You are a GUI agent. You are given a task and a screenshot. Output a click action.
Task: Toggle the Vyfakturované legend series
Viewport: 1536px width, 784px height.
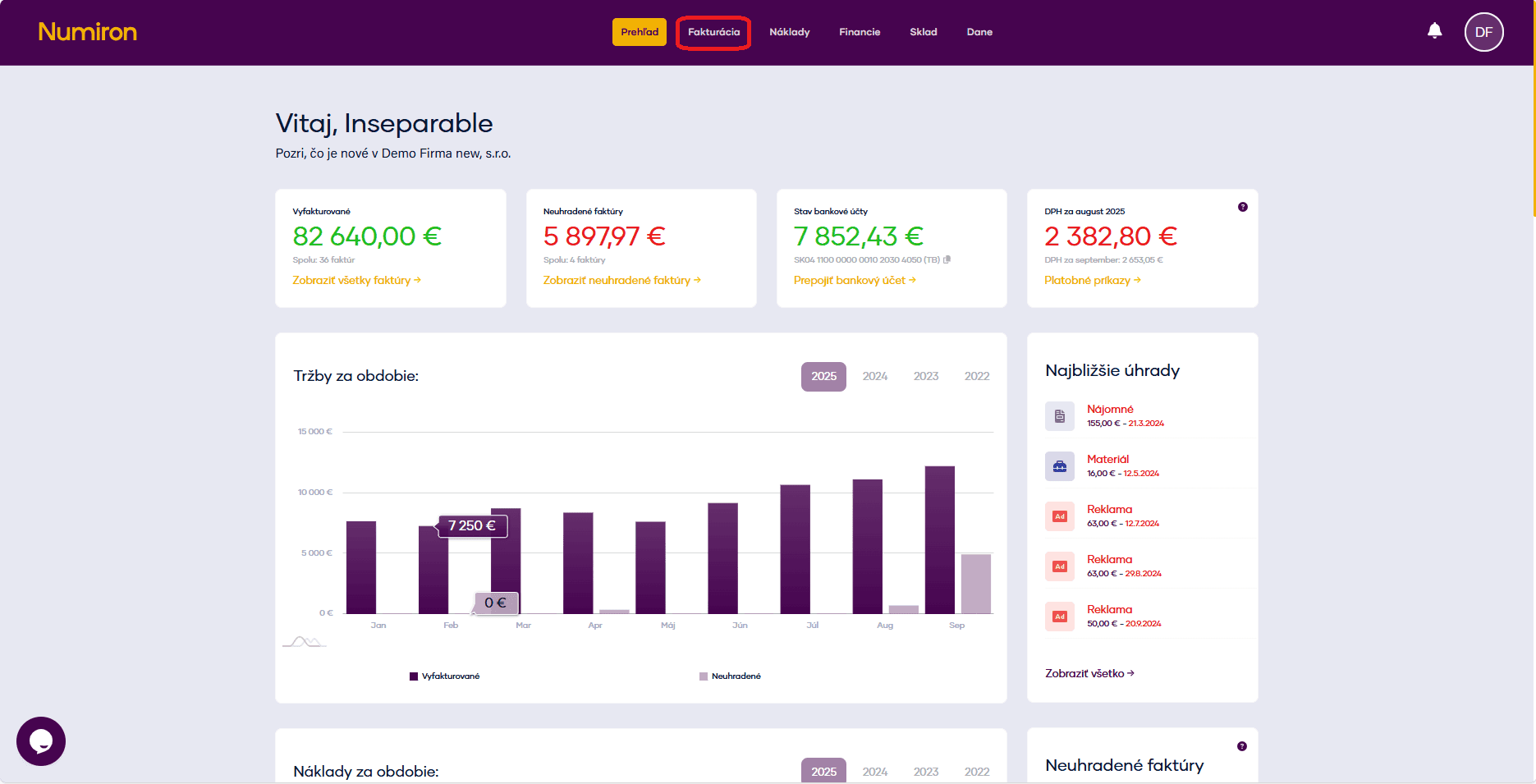[444, 676]
